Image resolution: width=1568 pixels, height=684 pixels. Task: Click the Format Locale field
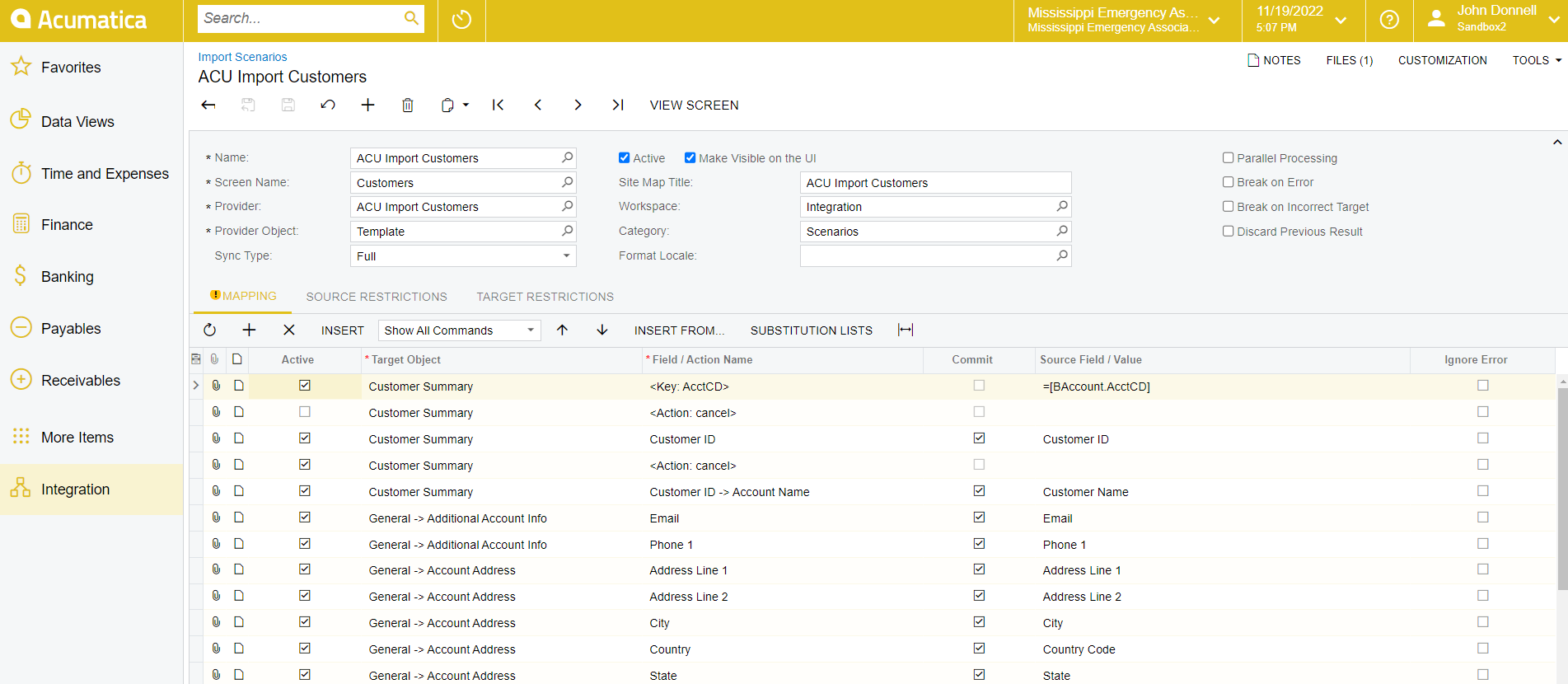click(x=935, y=255)
